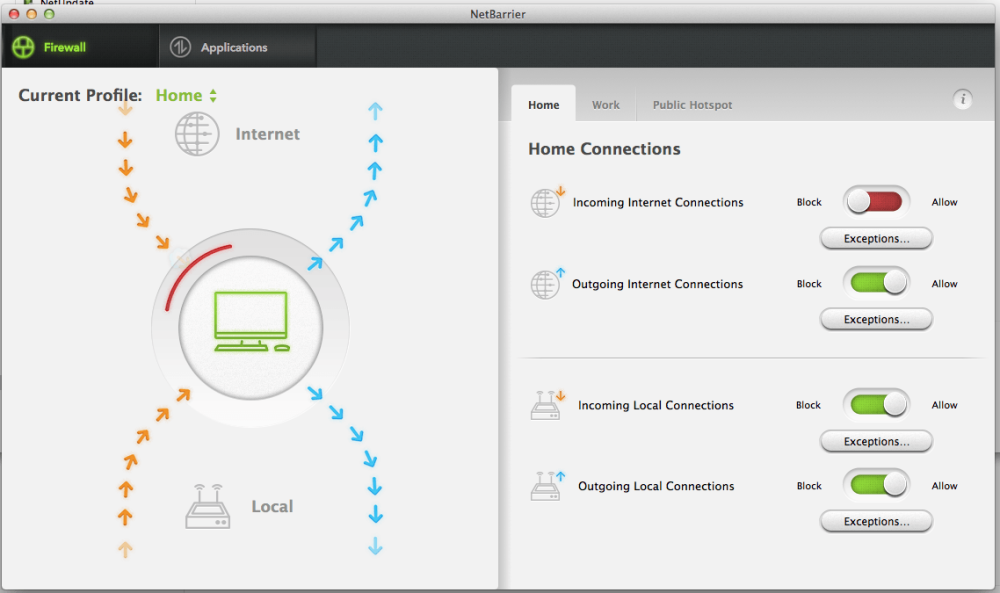Viewport: 1000px width, 593px height.
Task: Click Allow label for Outgoing Internet Connections
Action: (x=944, y=284)
